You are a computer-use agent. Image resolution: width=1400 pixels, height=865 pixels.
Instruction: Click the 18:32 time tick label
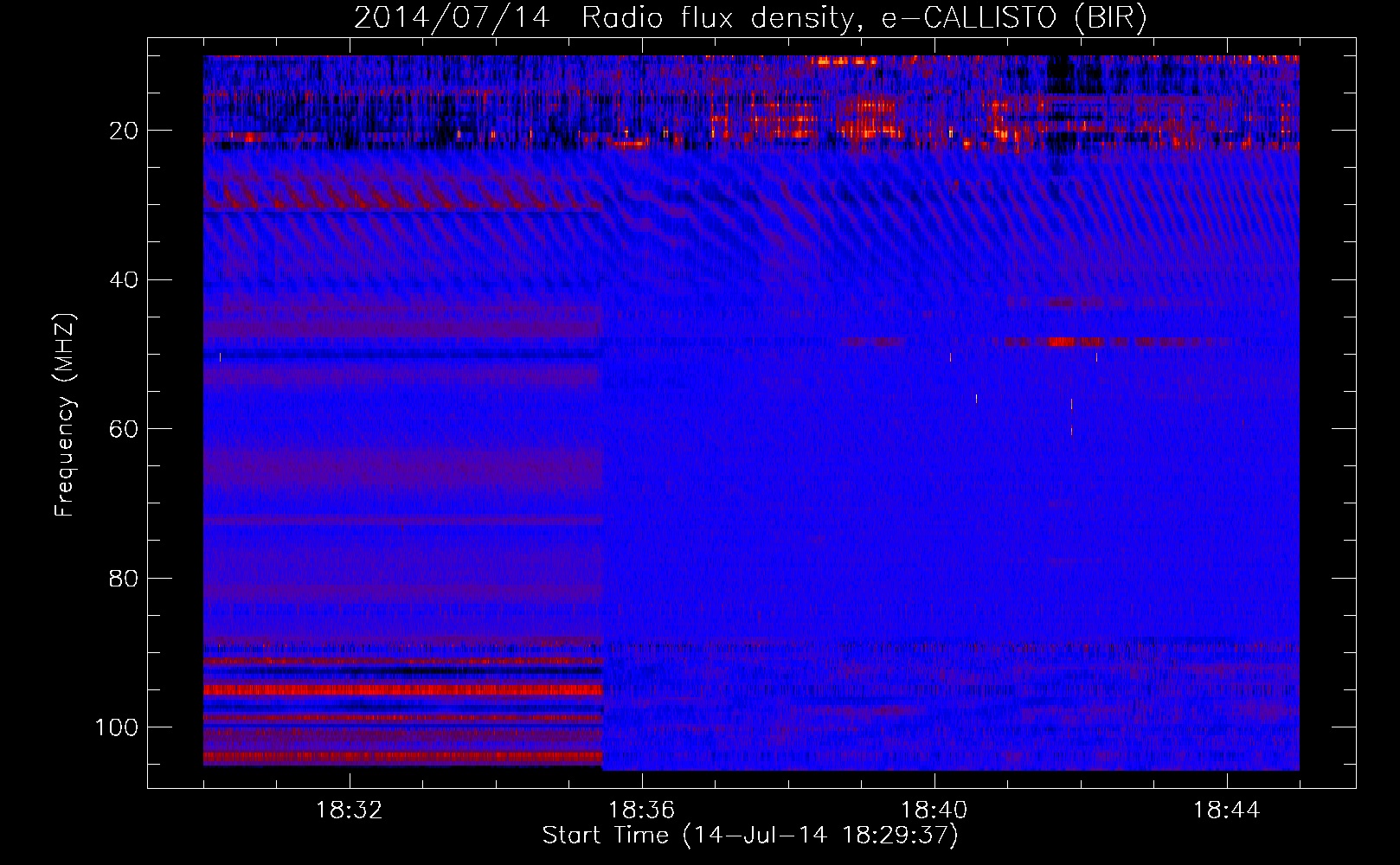click(350, 811)
